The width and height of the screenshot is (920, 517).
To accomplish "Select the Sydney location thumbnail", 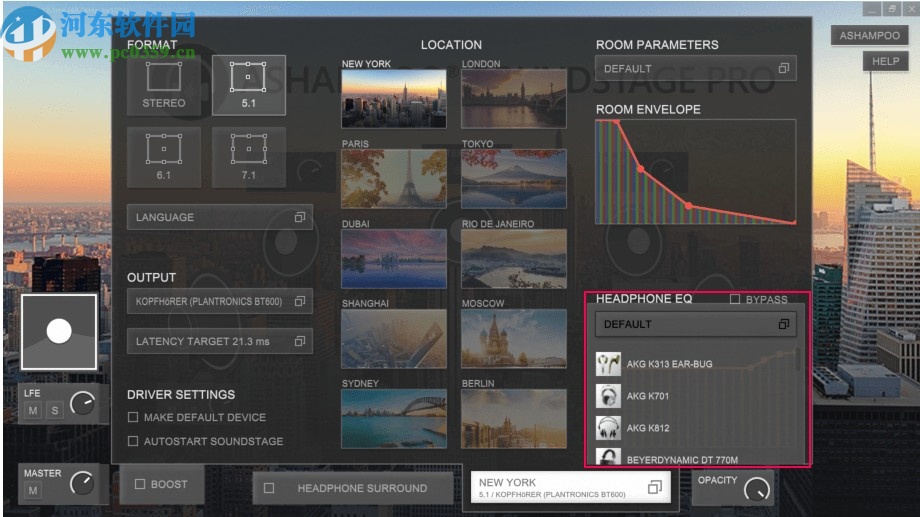I will click(x=394, y=418).
